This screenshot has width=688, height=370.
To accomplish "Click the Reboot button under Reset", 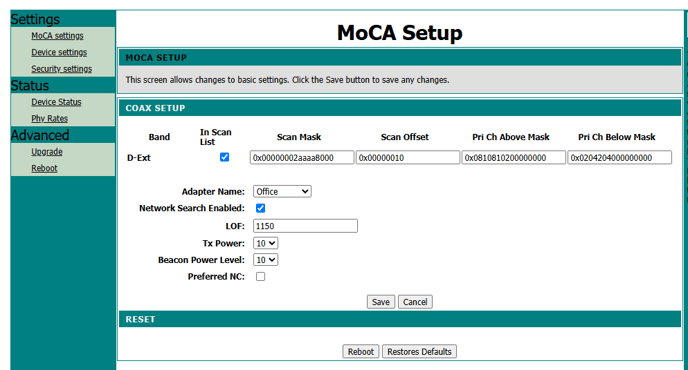I will coord(361,352).
